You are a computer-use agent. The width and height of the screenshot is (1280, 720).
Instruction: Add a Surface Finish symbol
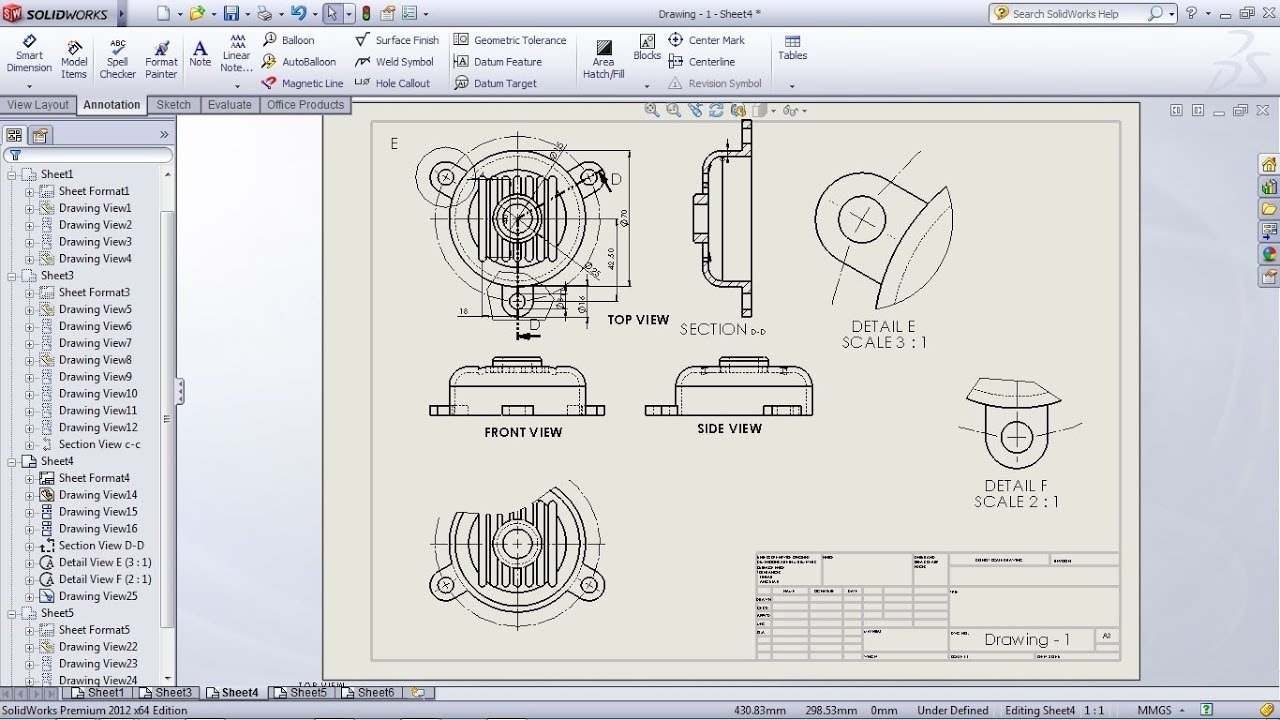coord(396,40)
